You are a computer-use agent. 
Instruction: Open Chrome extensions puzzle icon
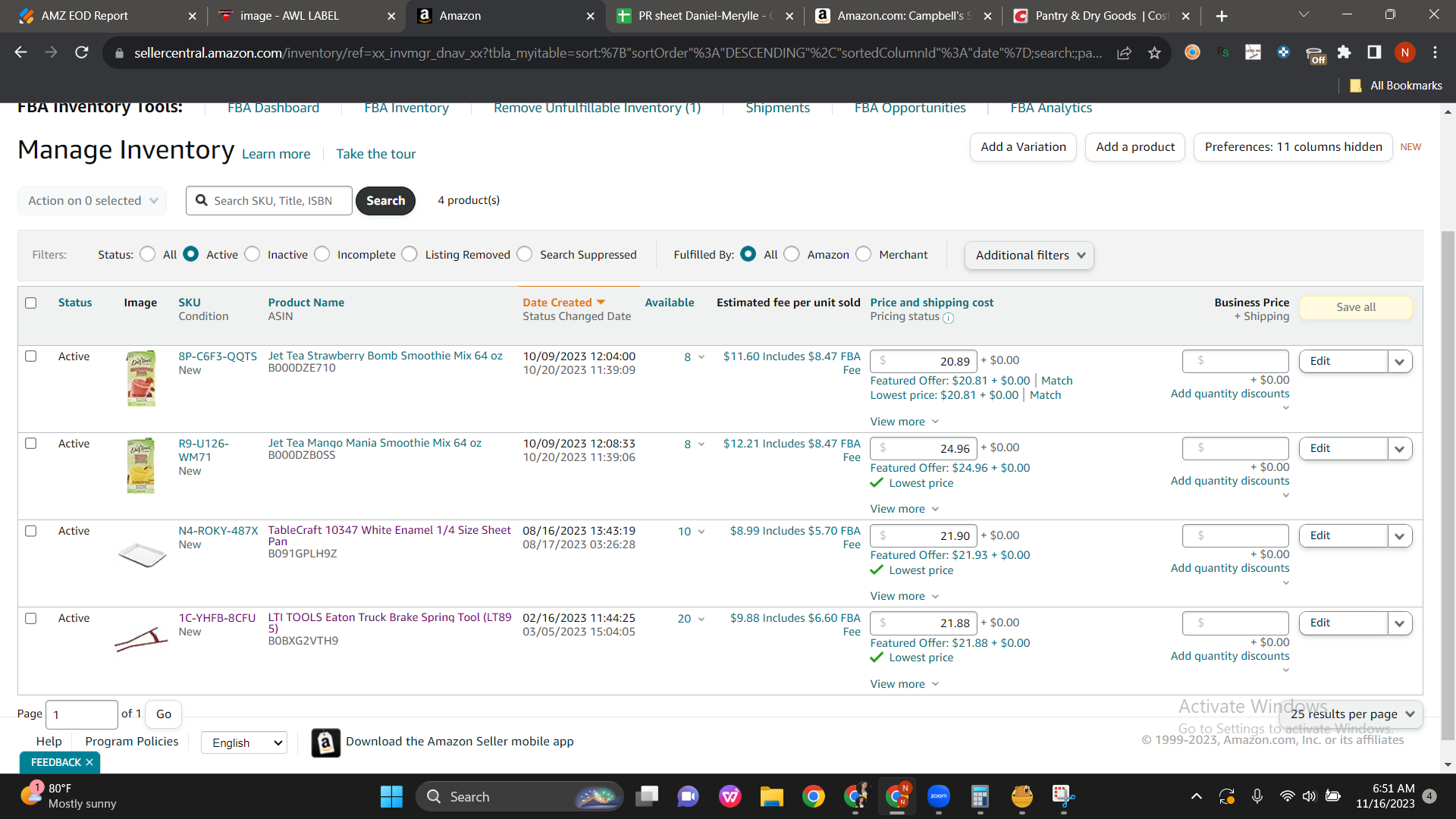(1344, 52)
